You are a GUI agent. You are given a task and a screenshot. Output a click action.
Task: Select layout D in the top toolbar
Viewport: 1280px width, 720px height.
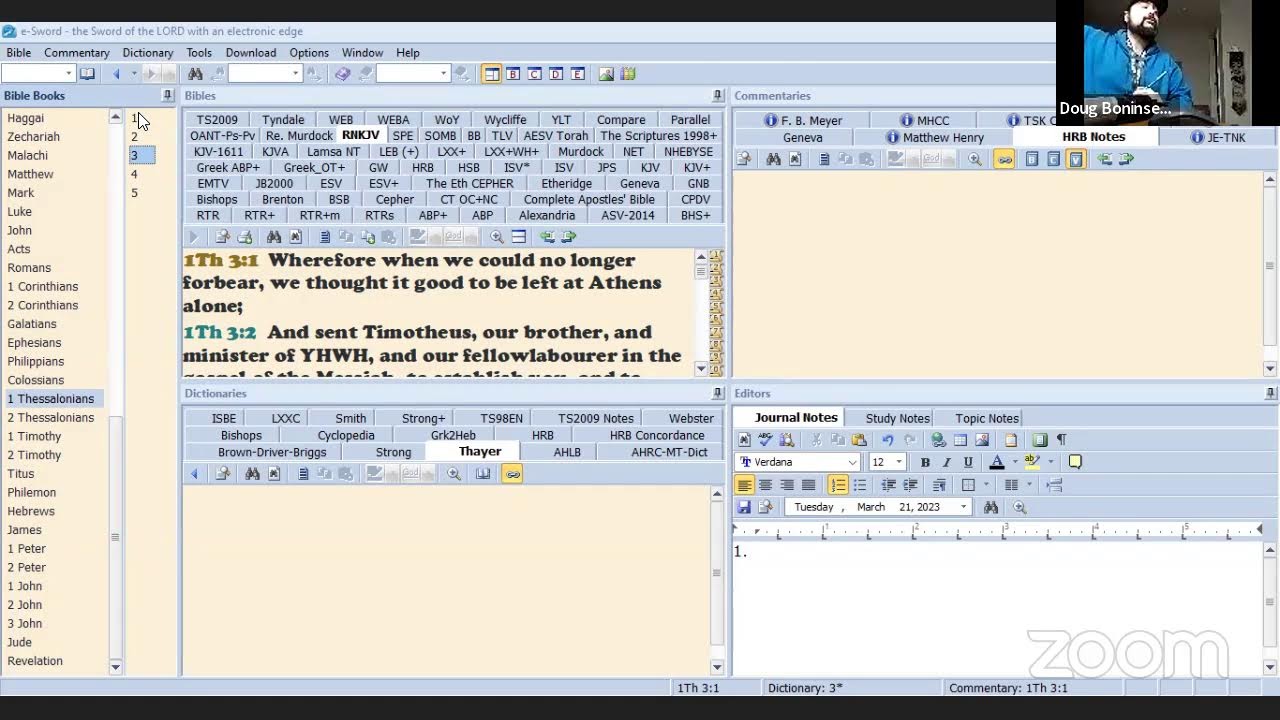click(x=556, y=74)
